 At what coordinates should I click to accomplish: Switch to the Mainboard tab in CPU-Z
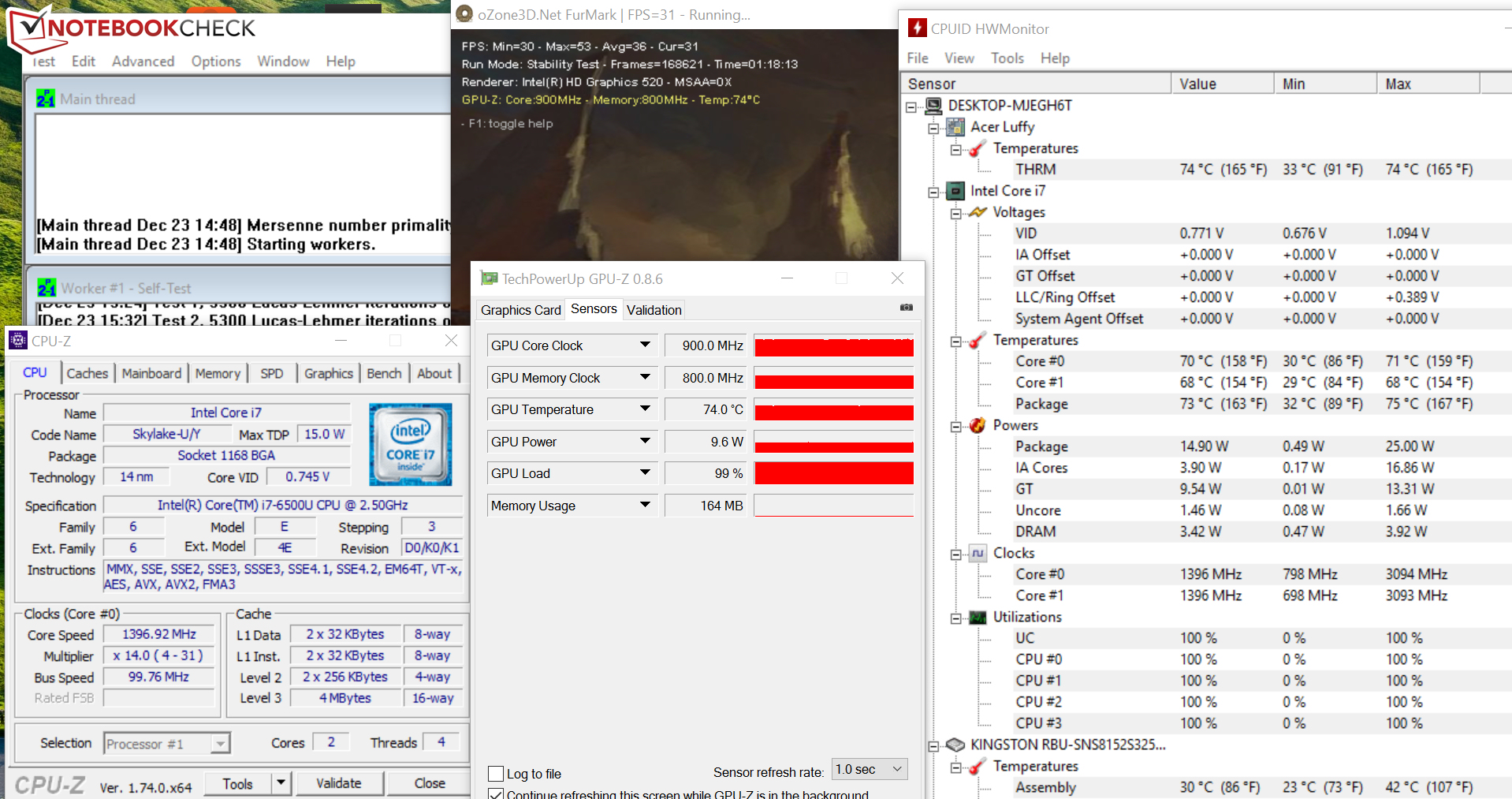pyautogui.click(x=151, y=373)
